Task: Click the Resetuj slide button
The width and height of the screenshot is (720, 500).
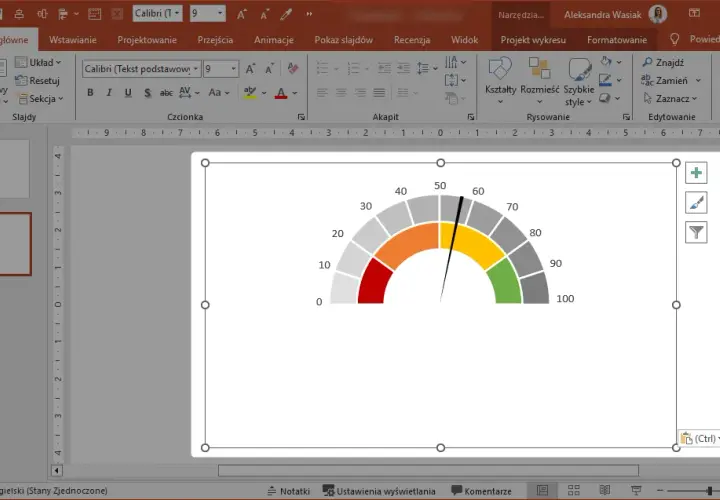Action: point(37,81)
